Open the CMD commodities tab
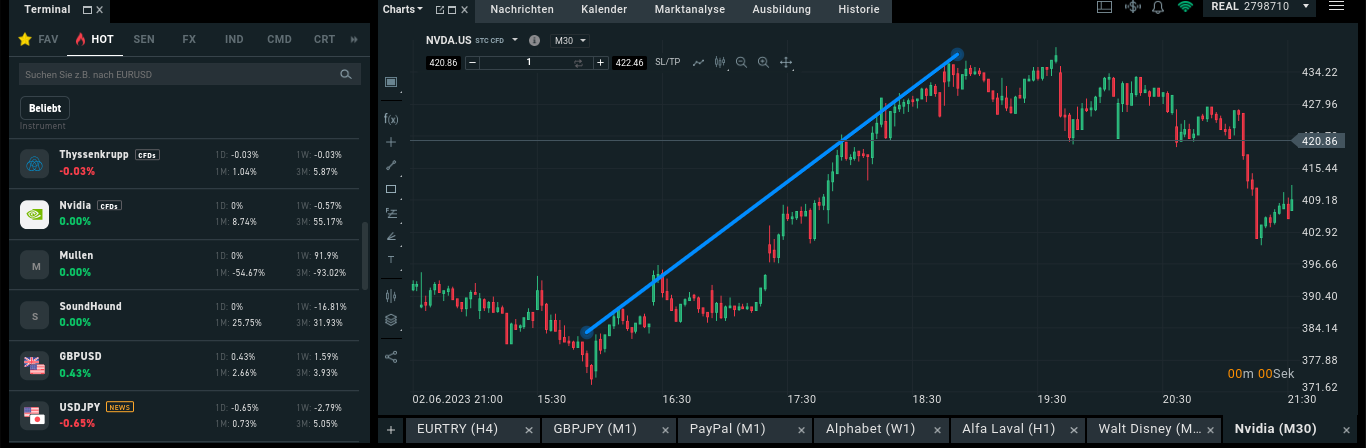The width and height of the screenshot is (1366, 448). (279, 39)
